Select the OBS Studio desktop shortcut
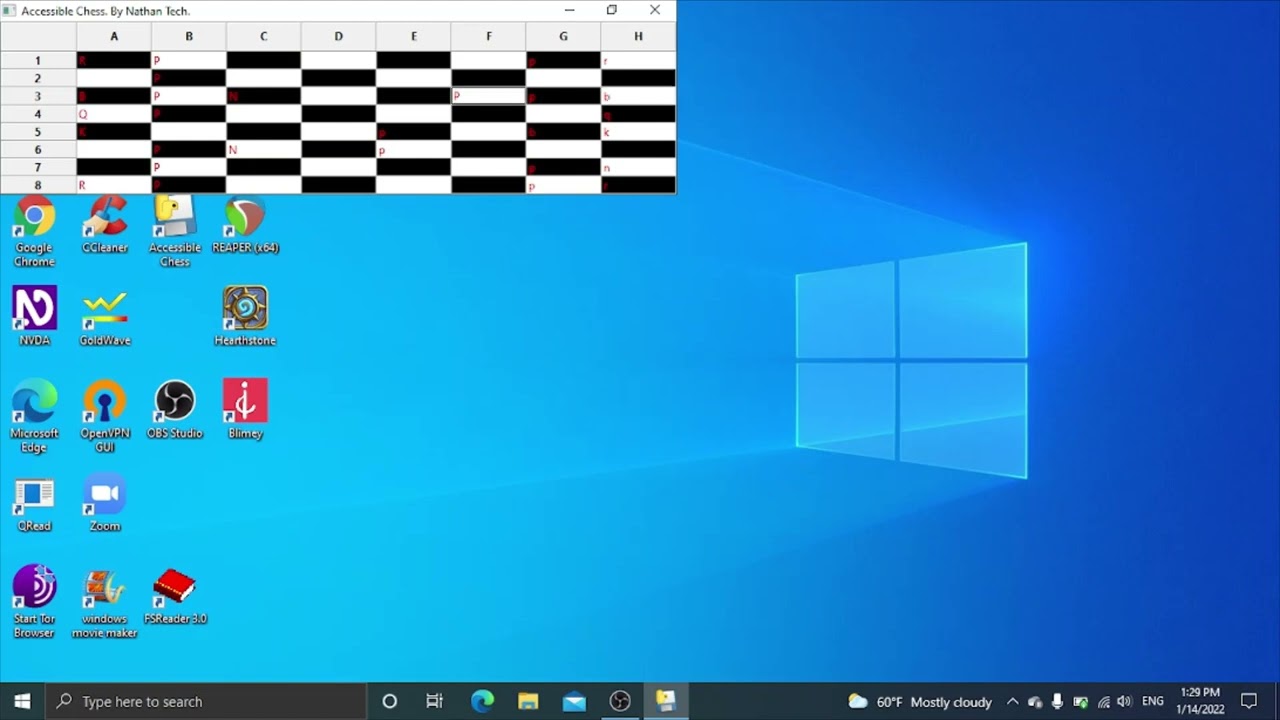 175,410
